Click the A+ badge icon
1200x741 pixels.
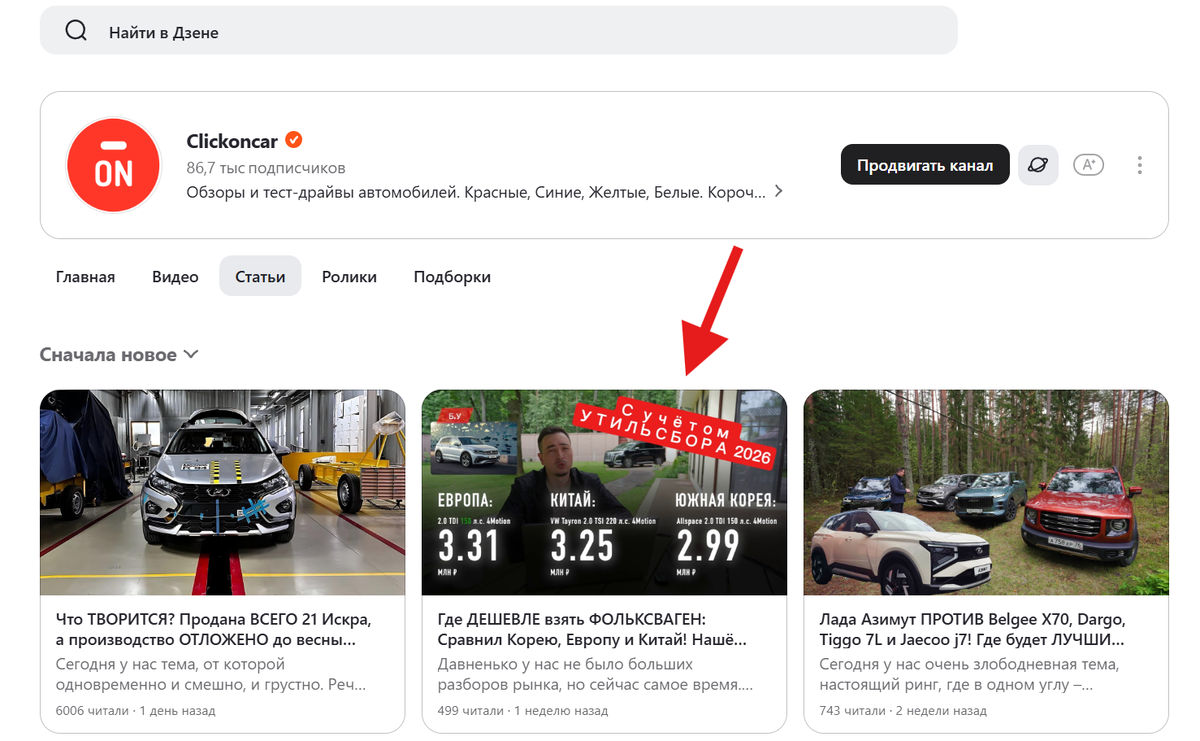pos(1088,165)
